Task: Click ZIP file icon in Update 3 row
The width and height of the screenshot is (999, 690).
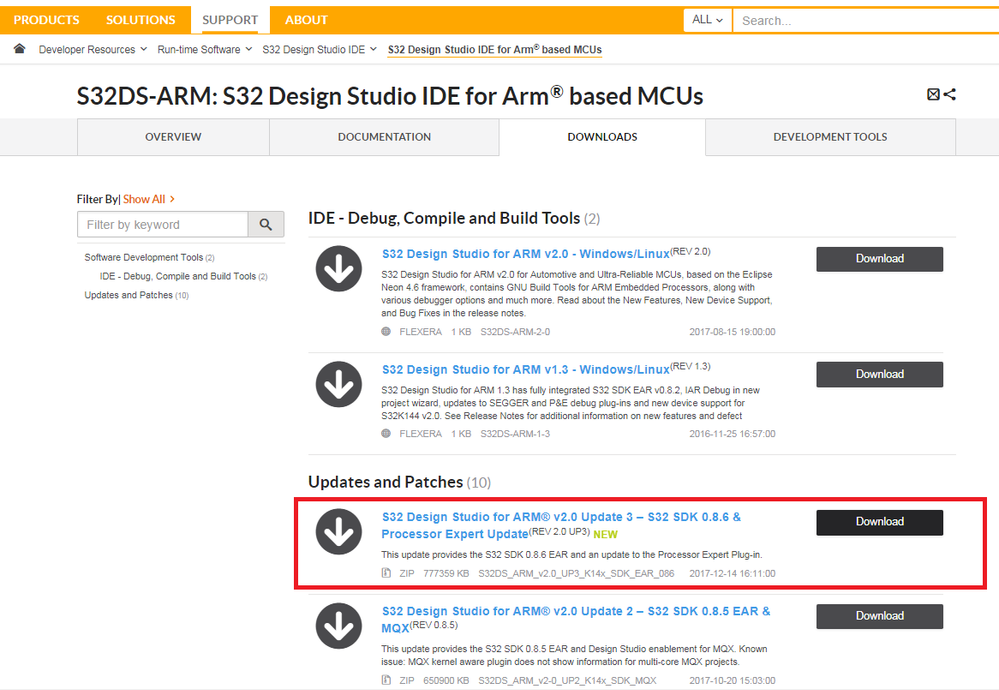Action: pyautogui.click(x=386, y=573)
